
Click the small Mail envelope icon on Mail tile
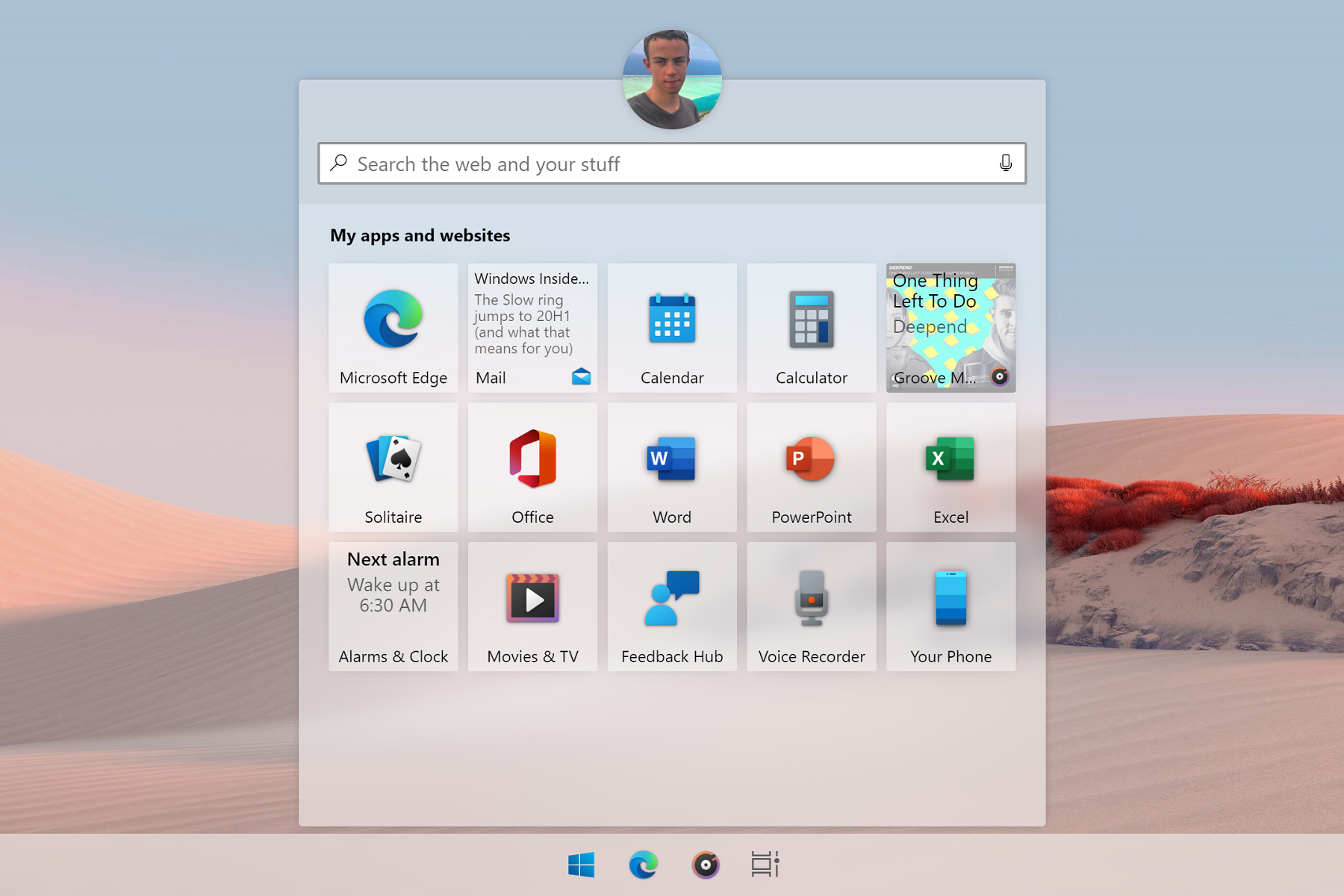click(581, 376)
